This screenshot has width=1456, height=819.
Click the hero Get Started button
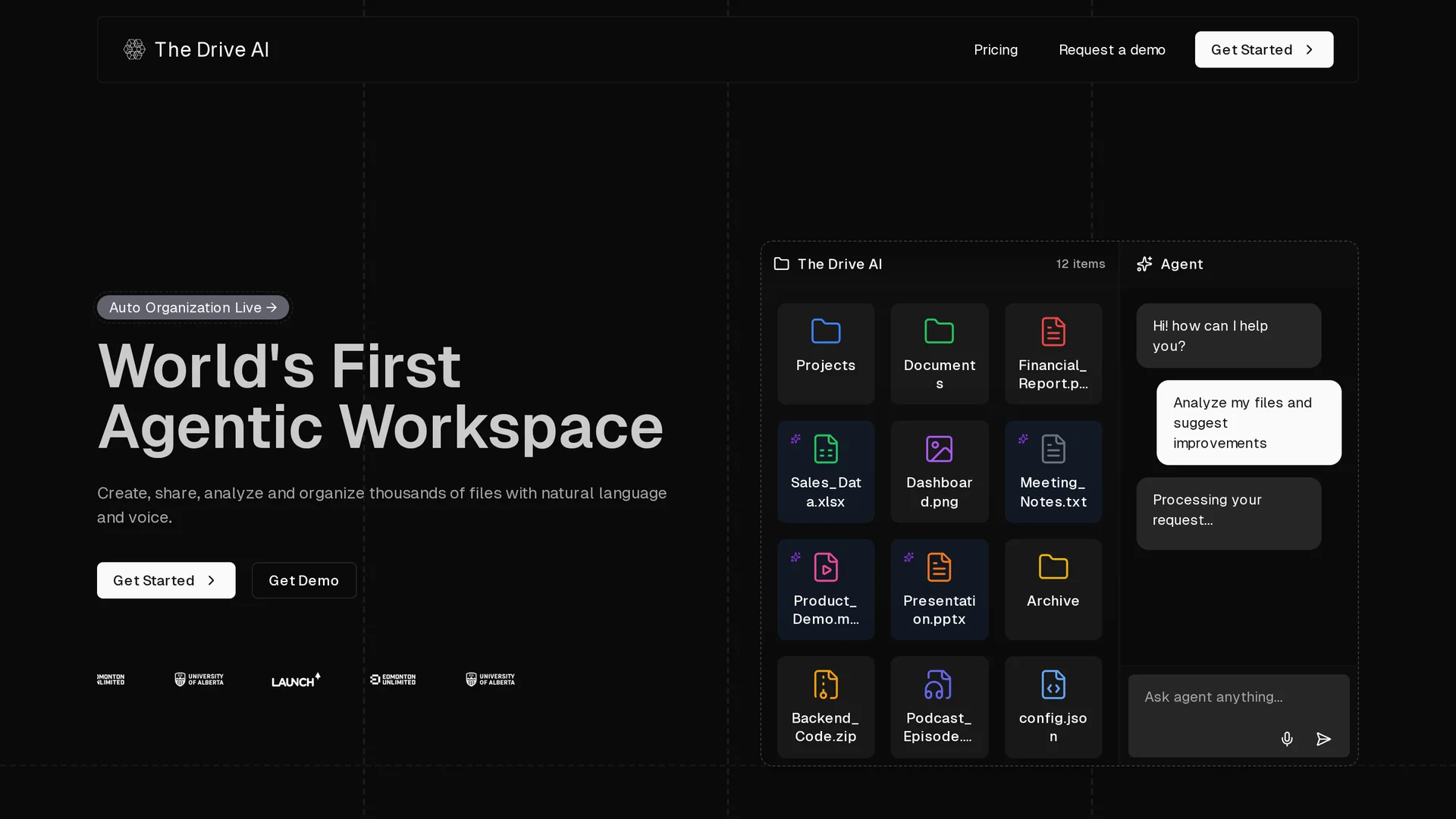tap(166, 580)
